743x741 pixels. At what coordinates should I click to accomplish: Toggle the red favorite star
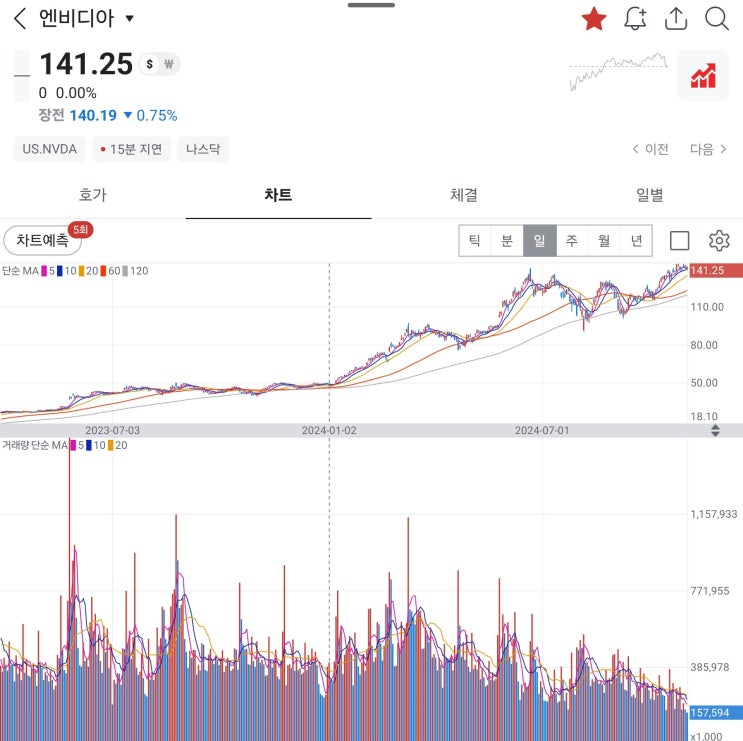pyautogui.click(x=594, y=18)
